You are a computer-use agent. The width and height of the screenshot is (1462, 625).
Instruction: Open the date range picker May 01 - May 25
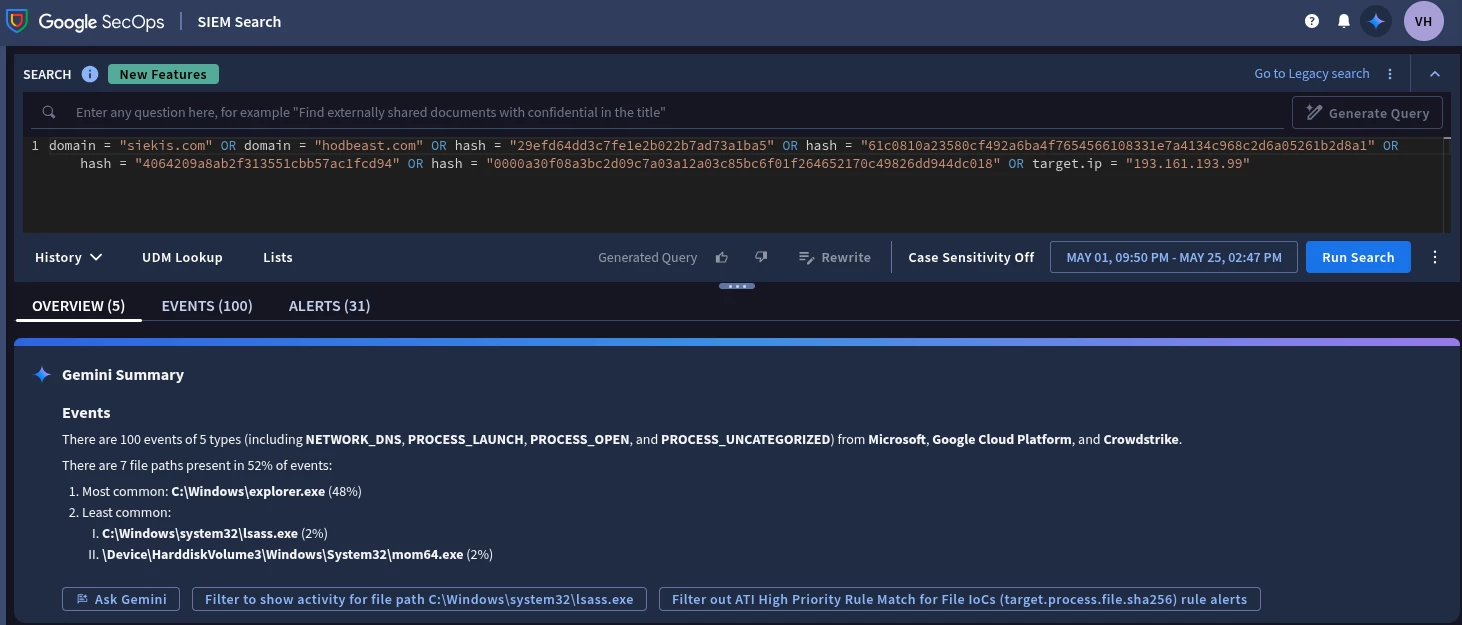(x=1174, y=257)
